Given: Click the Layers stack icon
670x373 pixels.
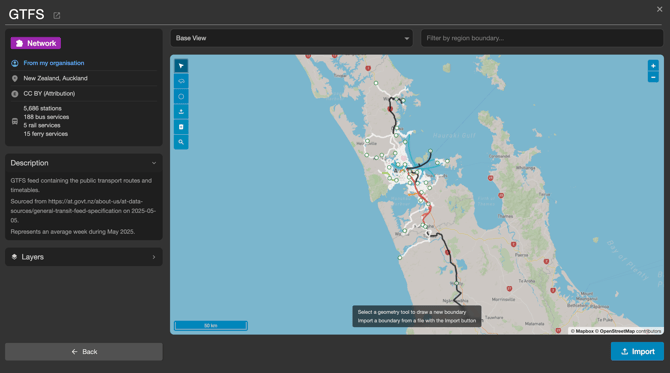Looking at the screenshot, I should (x=14, y=257).
